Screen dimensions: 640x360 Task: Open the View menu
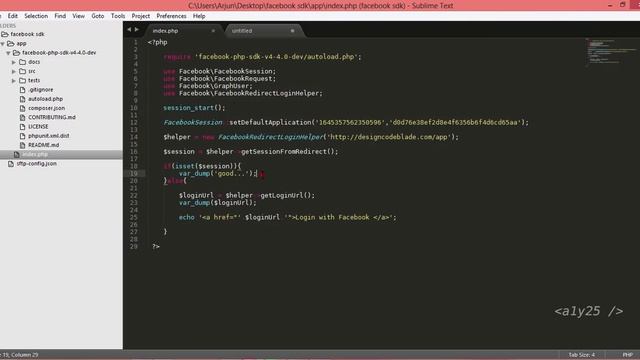pyautogui.click(x=78, y=16)
